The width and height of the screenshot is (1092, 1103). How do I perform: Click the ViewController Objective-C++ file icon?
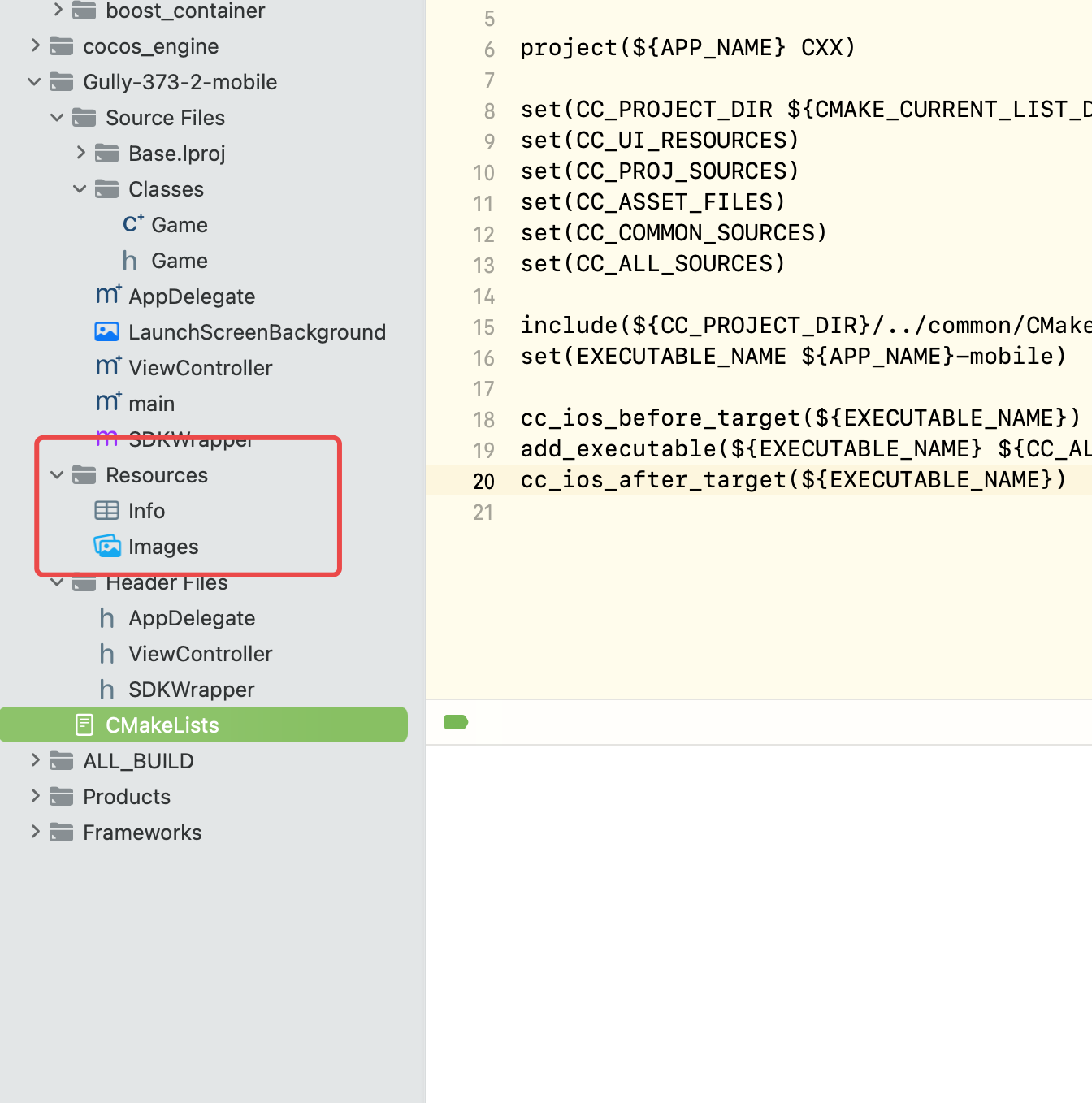(x=108, y=367)
